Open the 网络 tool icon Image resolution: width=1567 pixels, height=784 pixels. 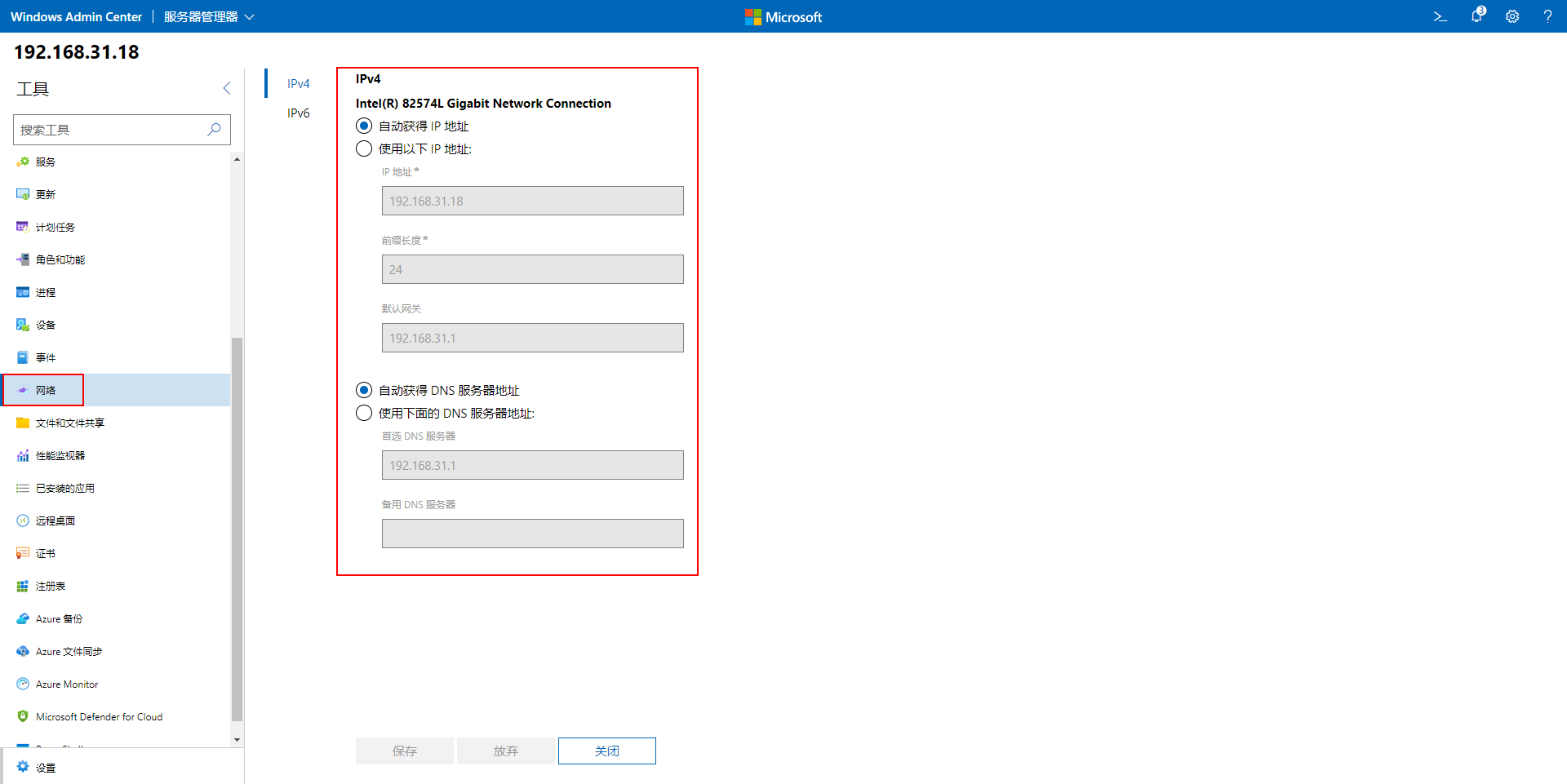pos(23,390)
